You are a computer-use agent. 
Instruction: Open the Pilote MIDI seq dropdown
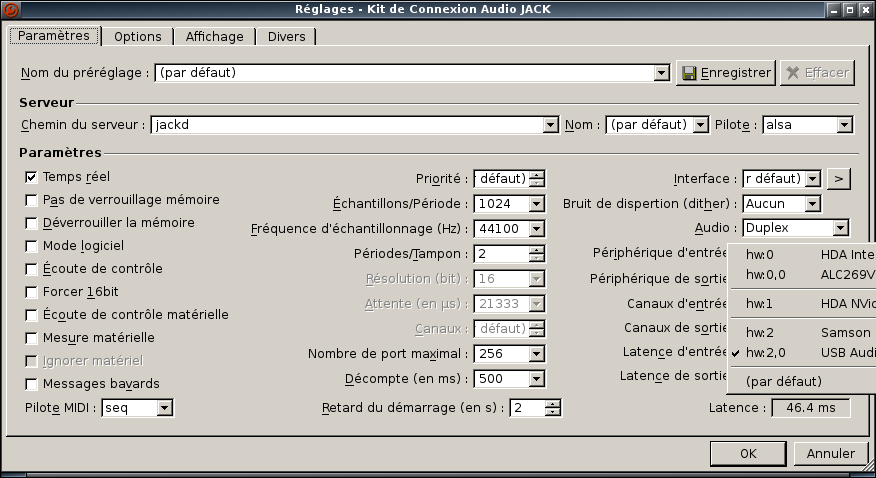[164, 408]
